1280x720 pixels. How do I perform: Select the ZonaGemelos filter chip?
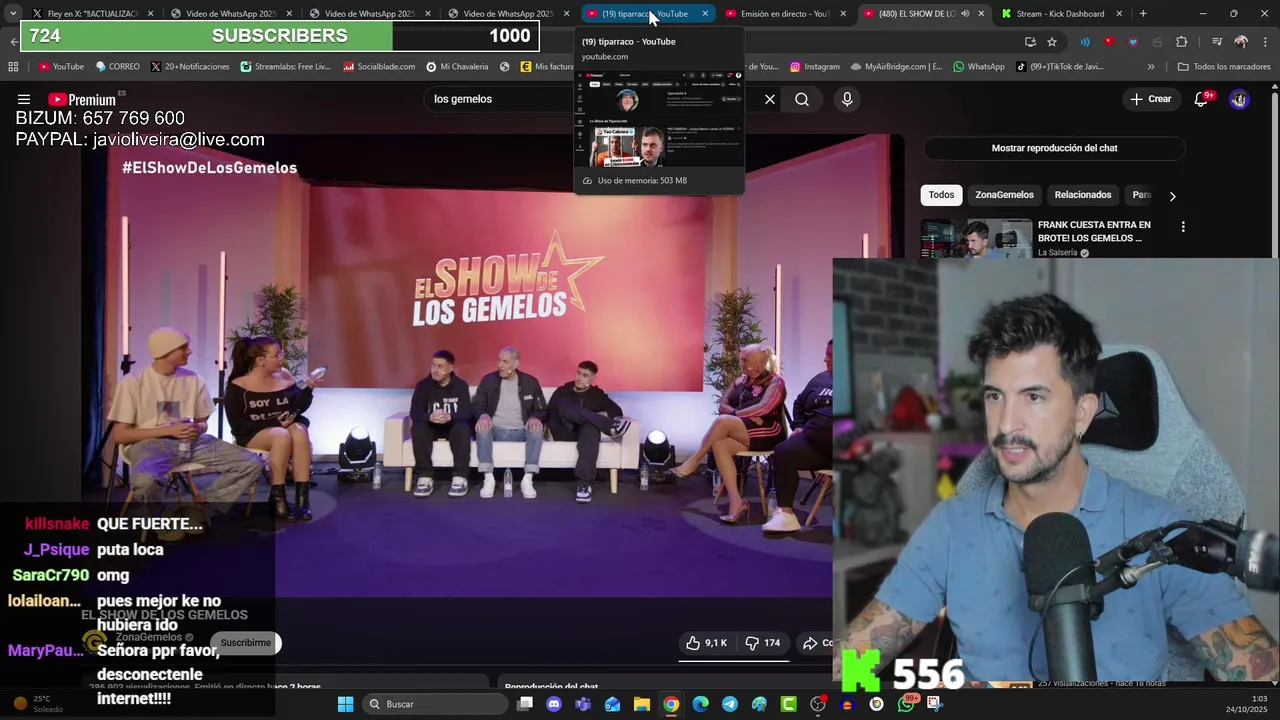(1004, 195)
